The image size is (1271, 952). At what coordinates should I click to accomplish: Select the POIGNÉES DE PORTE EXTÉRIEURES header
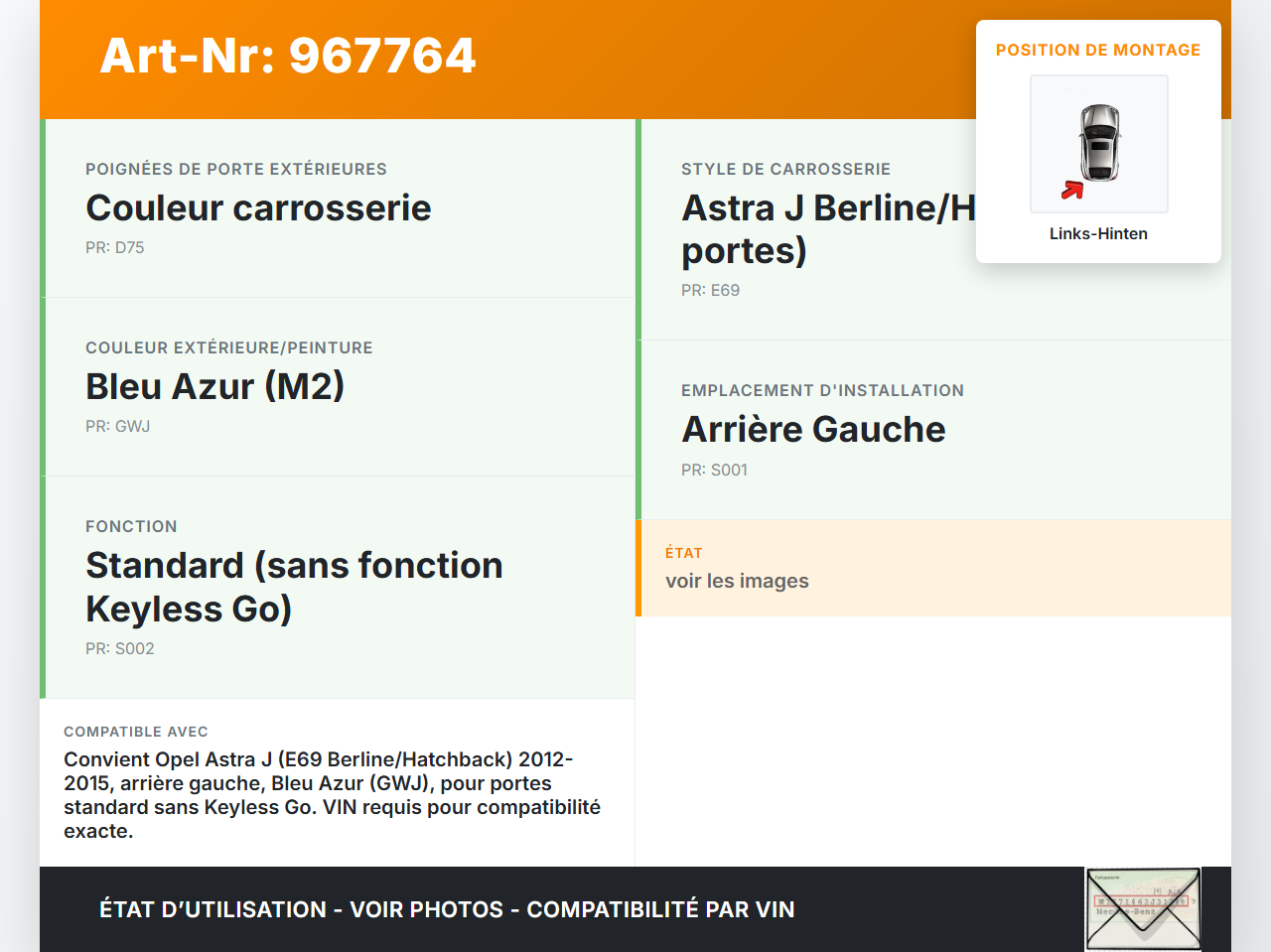click(236, 169)
